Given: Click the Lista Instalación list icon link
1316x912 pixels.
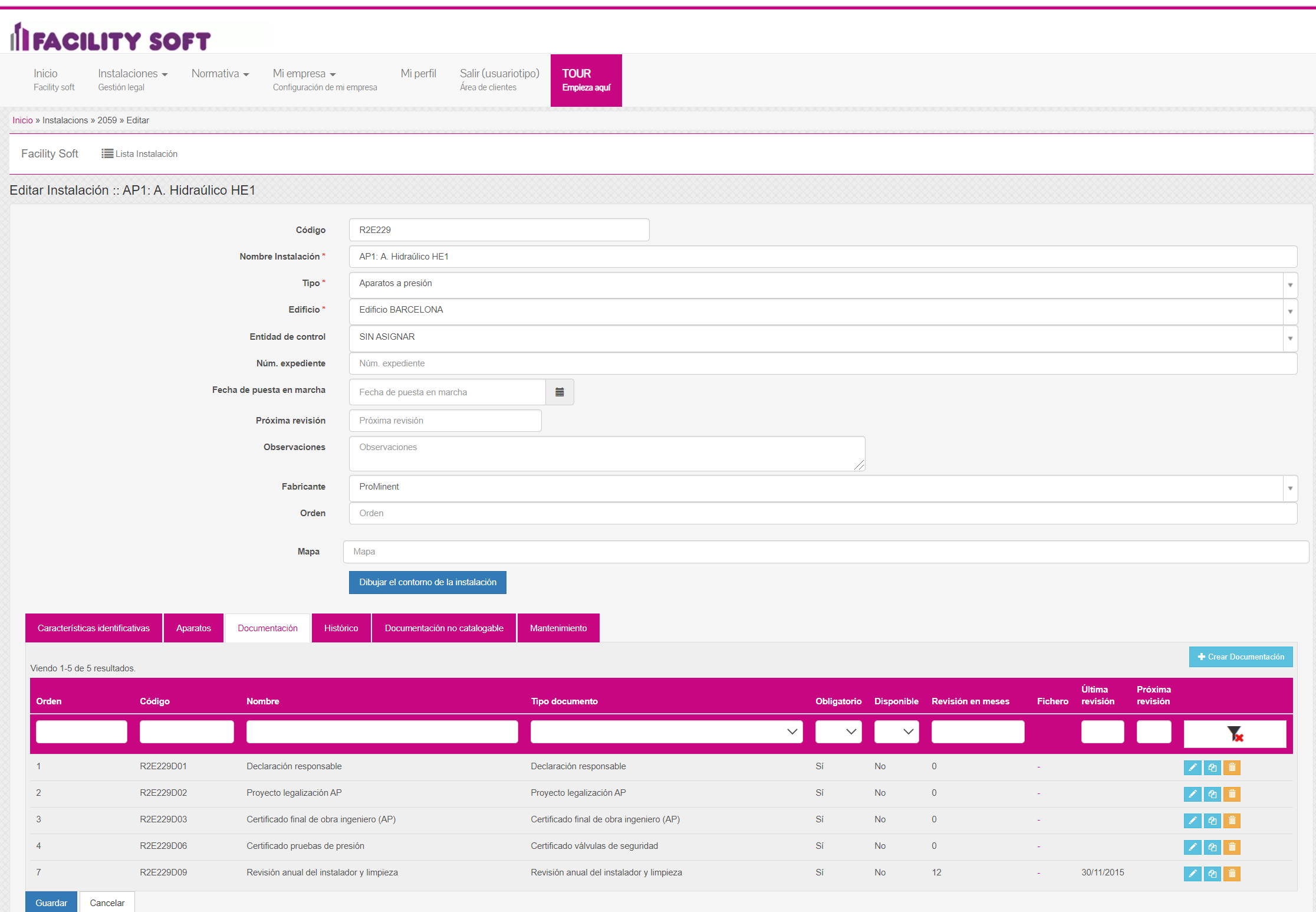Looking at the screenshot, I should [x=140, y=154].
